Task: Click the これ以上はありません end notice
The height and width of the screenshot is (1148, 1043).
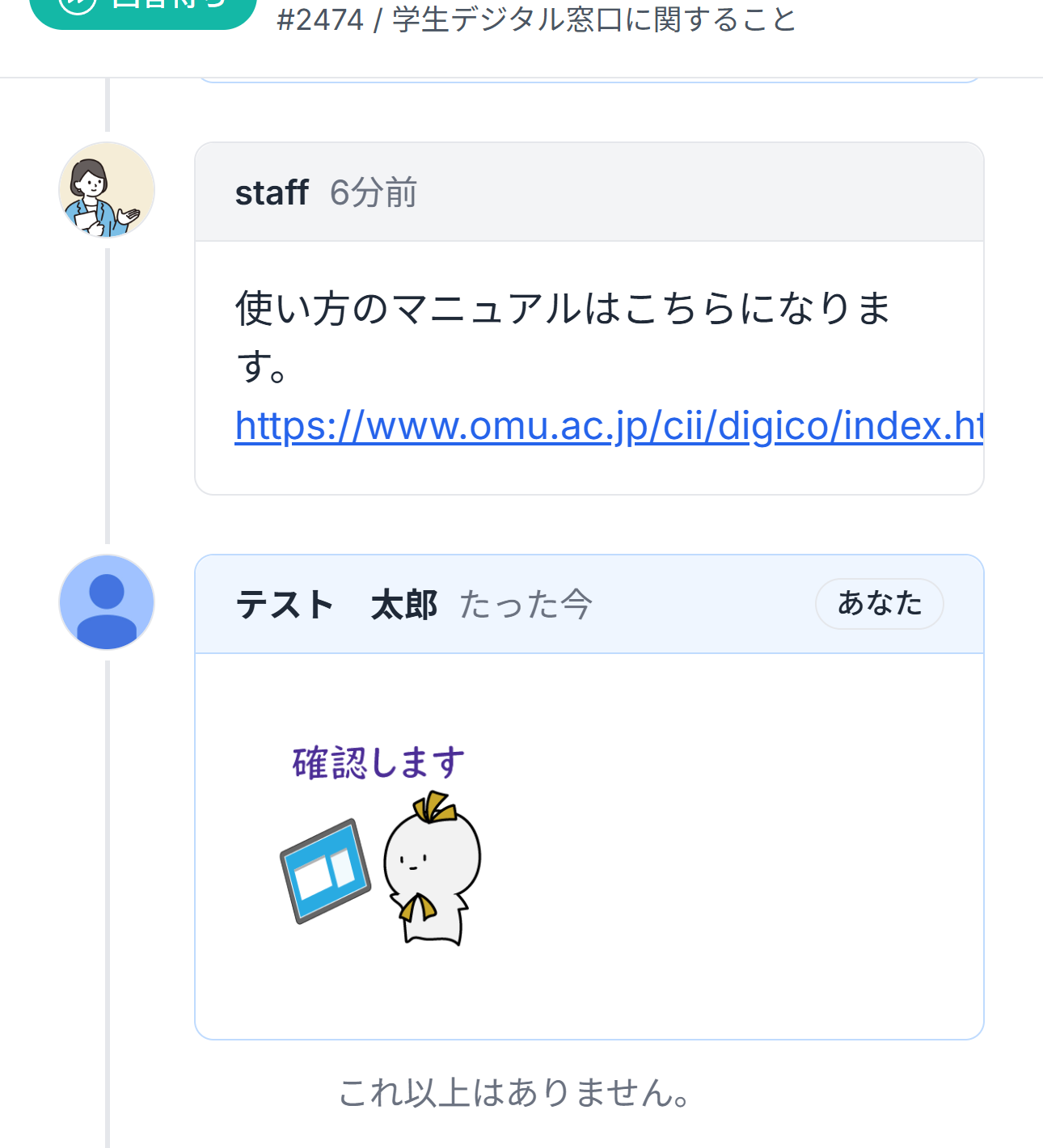Action: pyautogui.click(x=515, y=1092)
